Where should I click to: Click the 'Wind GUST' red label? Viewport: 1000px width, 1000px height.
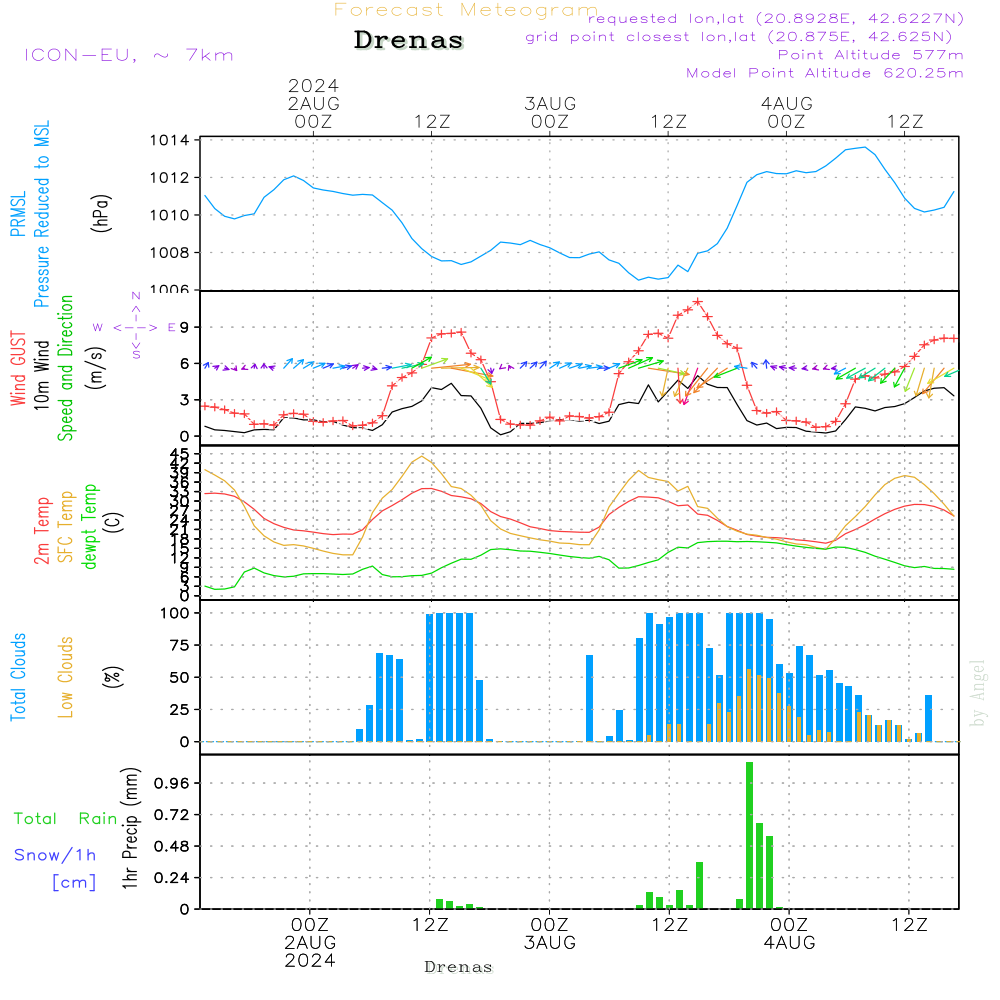click(x=18, y=368)
